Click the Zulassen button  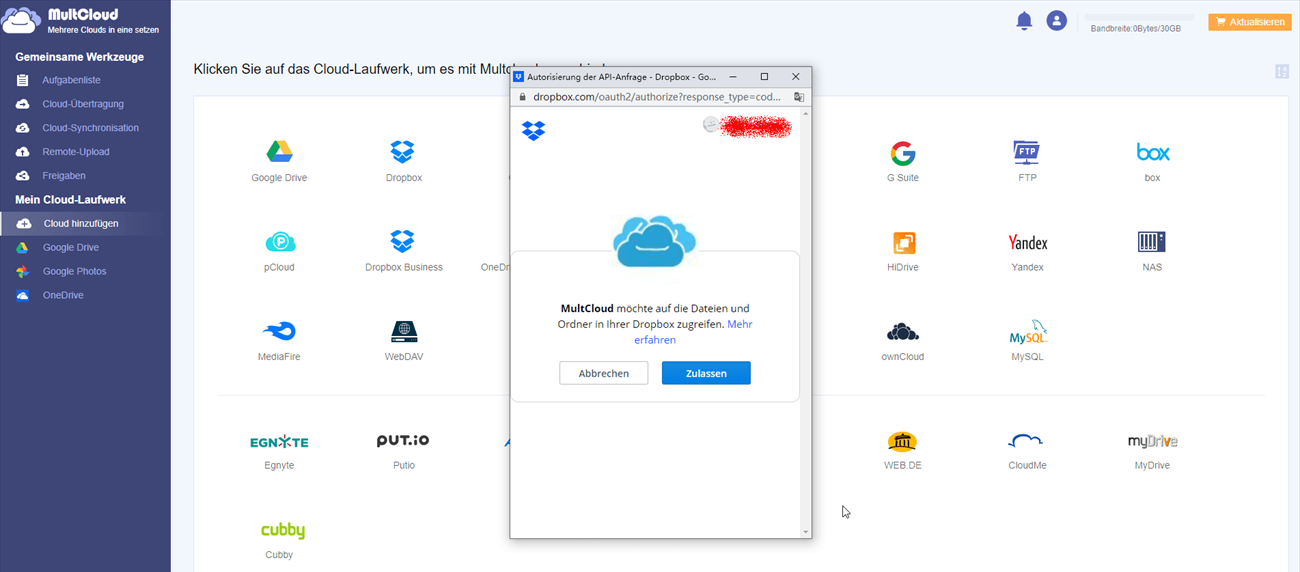706,373
